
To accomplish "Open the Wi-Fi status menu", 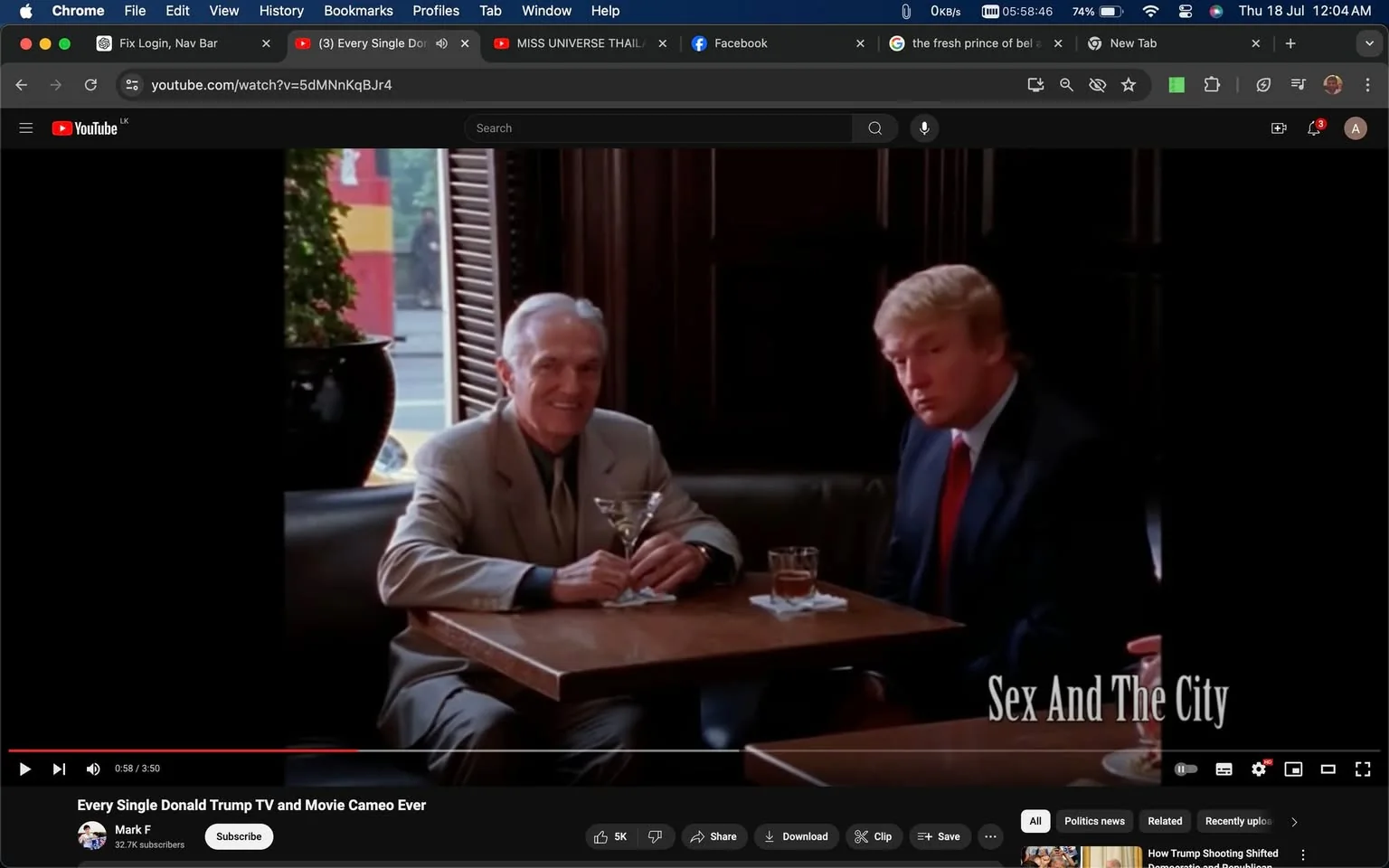I will click(1150, 11).
